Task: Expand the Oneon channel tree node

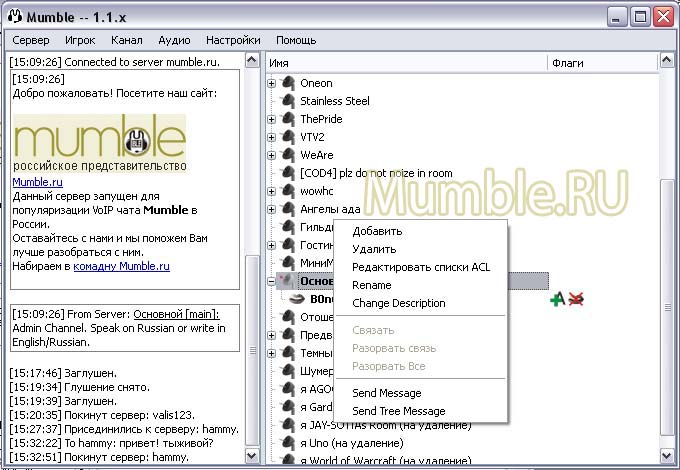Action: (x=272, y=83)
